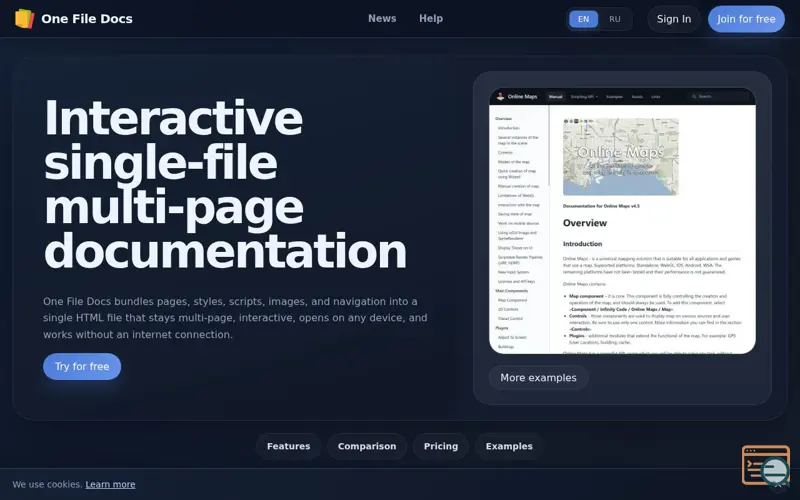800x500 pixels.
Task: Open the floating code inspector icon
Action: (765, 465)
